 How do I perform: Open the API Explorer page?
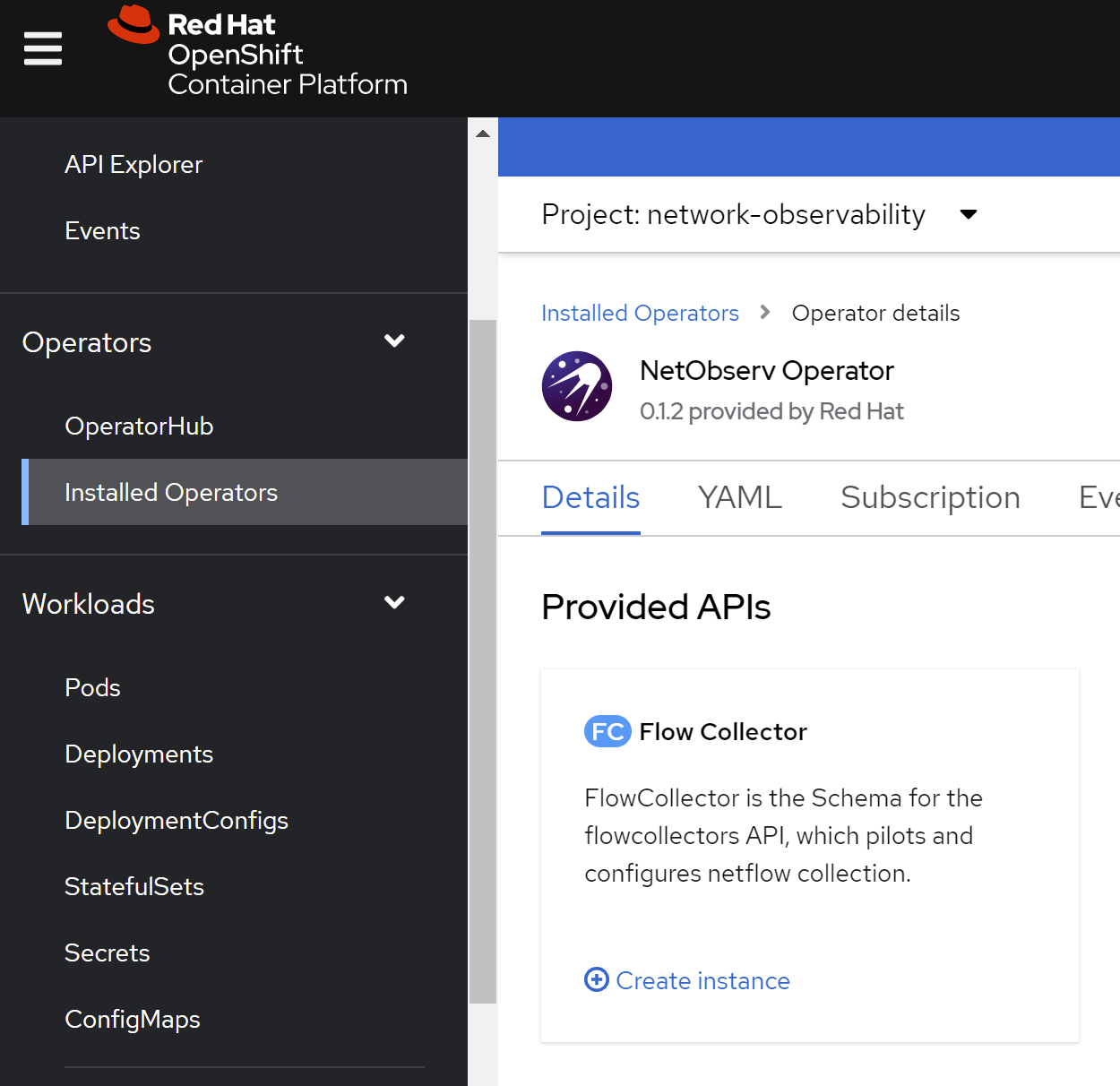134,165
